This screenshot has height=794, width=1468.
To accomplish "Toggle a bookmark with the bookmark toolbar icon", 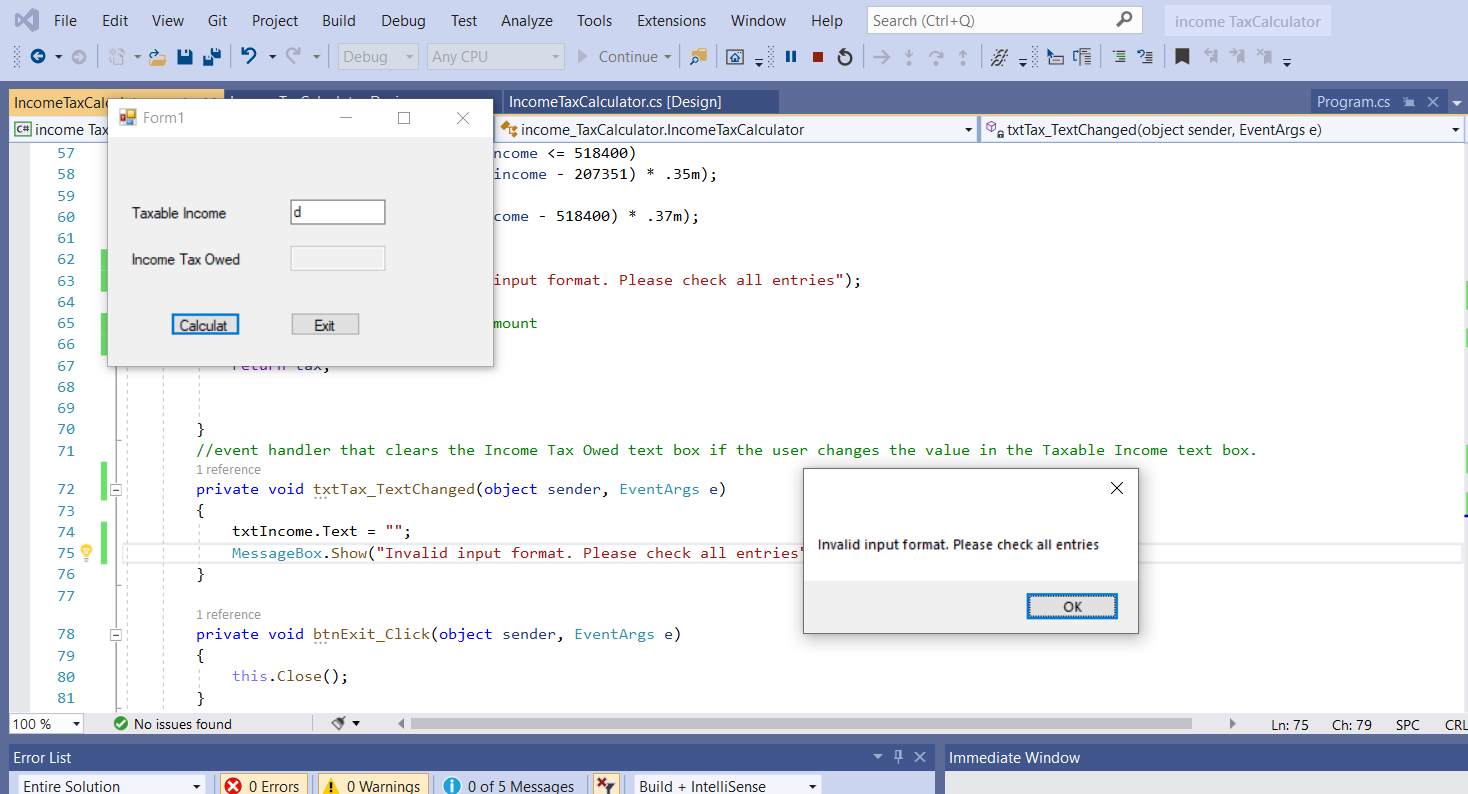I will 1182,57.
